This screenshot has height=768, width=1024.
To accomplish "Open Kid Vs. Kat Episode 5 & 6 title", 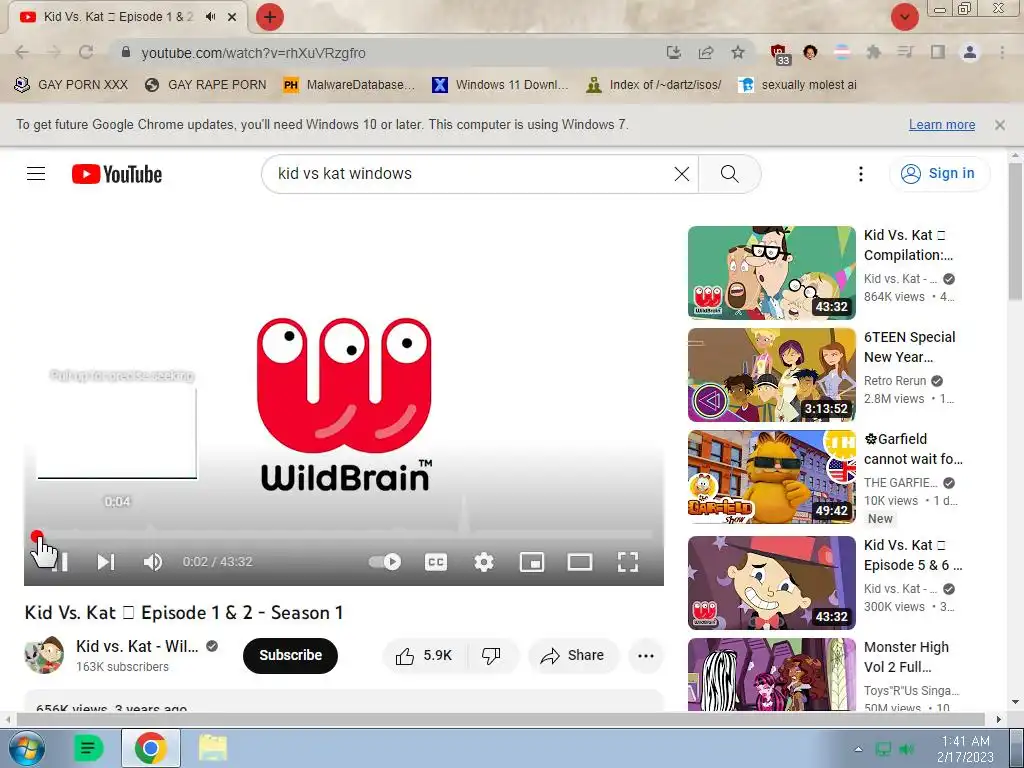I will (x=913, y=554).
